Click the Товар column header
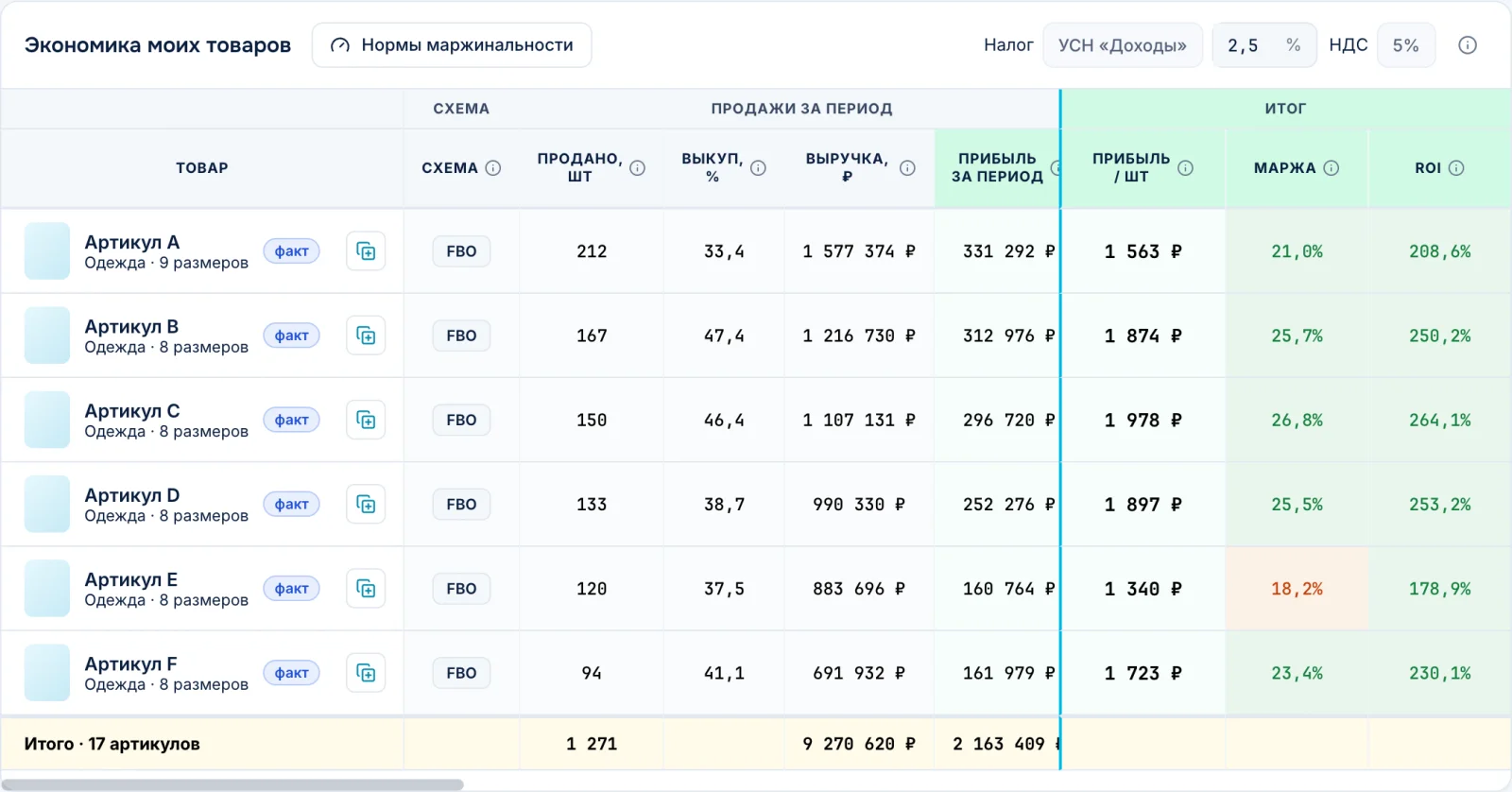This screenshot has width=1512, height=792. tap(202, 168)
